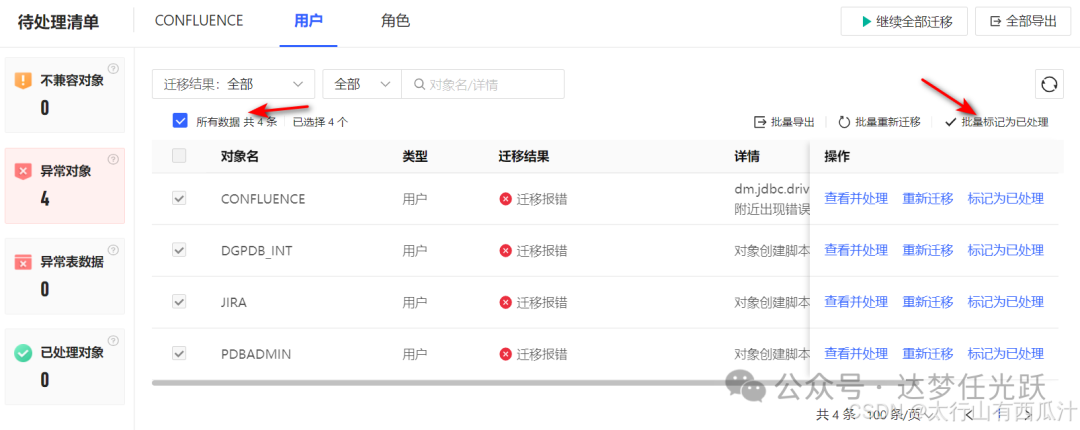Toggle checkbox for CONFLUENCE row

click(179, 198)
